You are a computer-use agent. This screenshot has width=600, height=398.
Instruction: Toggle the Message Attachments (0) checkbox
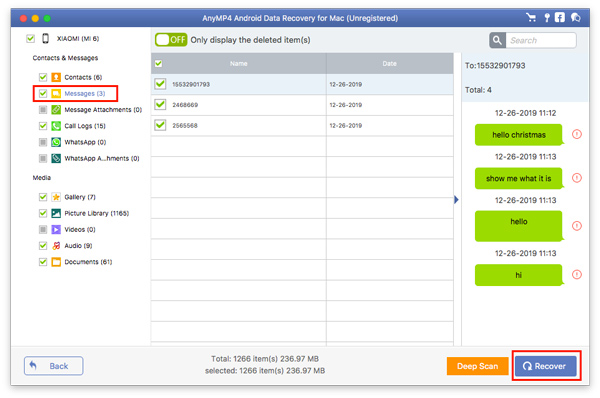[x=43, y=110]
